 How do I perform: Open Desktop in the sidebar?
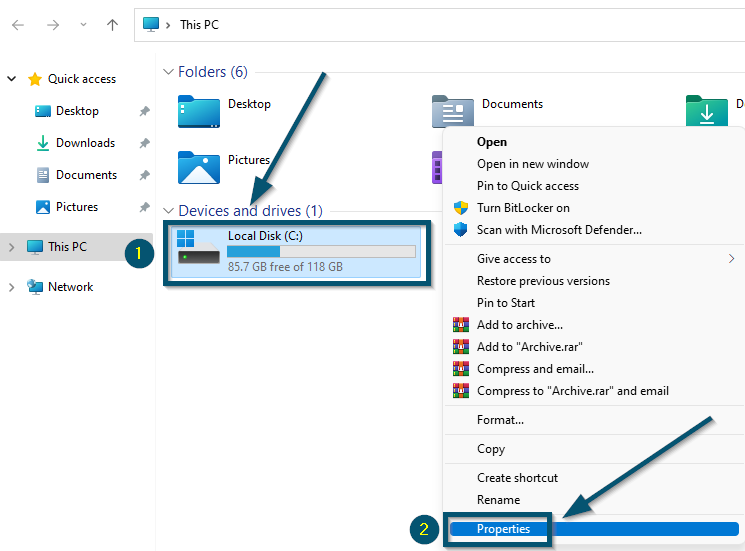point(77,111)
